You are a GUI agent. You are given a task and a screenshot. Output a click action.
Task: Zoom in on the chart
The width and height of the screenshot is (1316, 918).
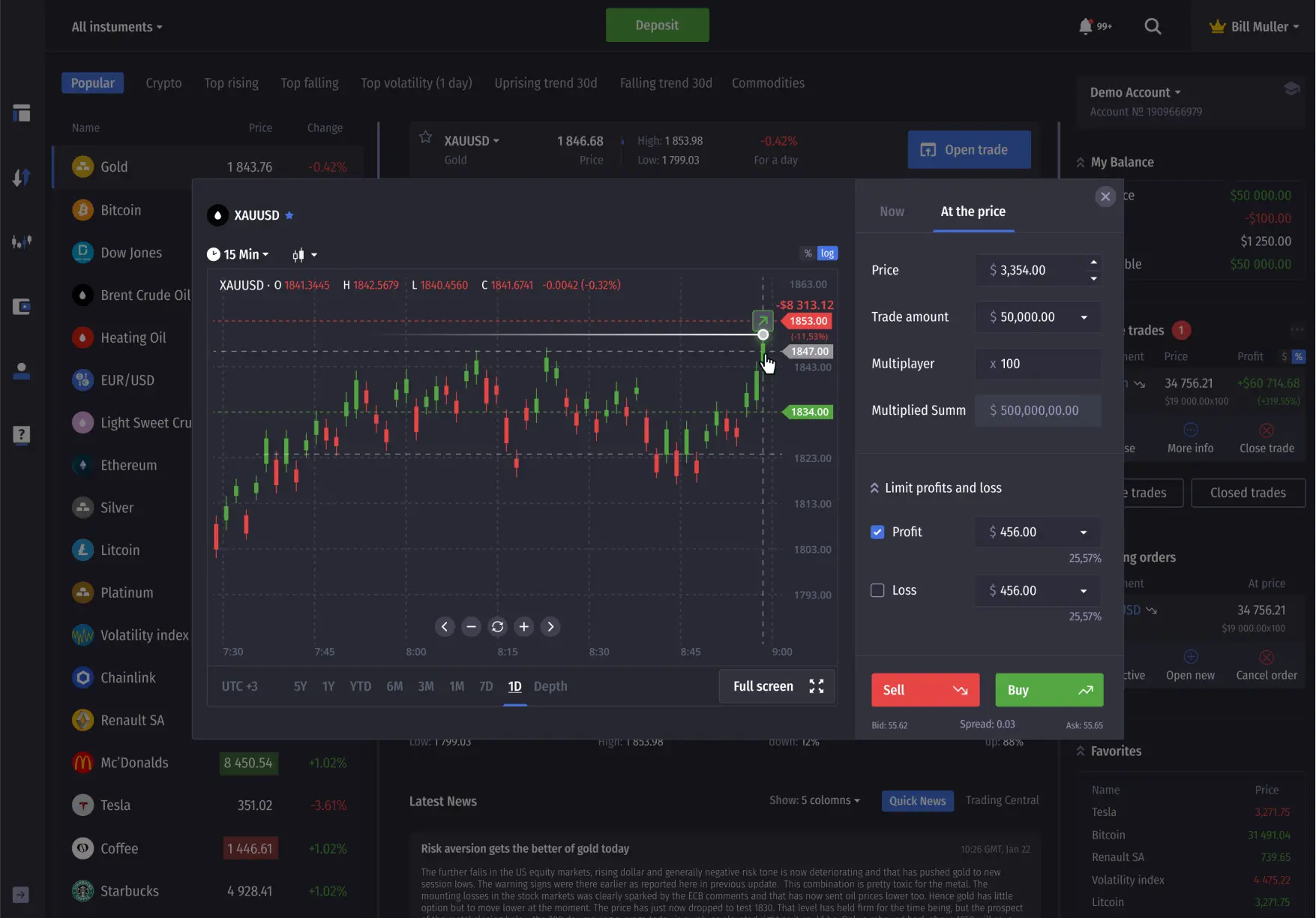coord(523,626)
